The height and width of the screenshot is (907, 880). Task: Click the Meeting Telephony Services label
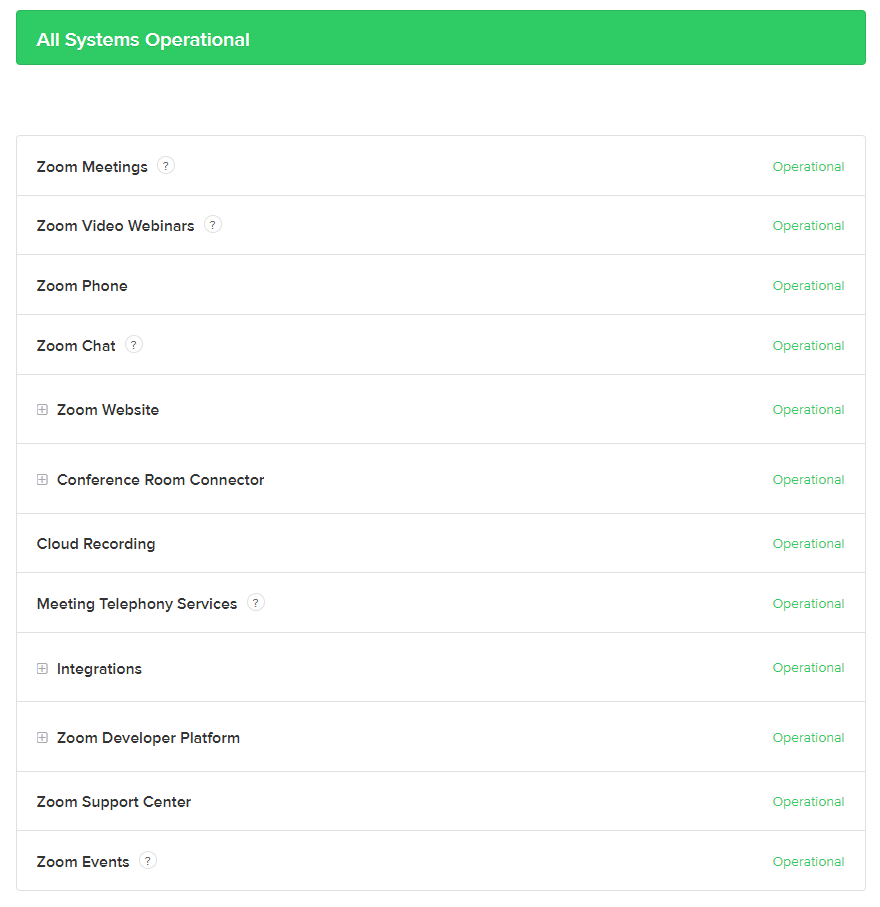click(137, 604)
